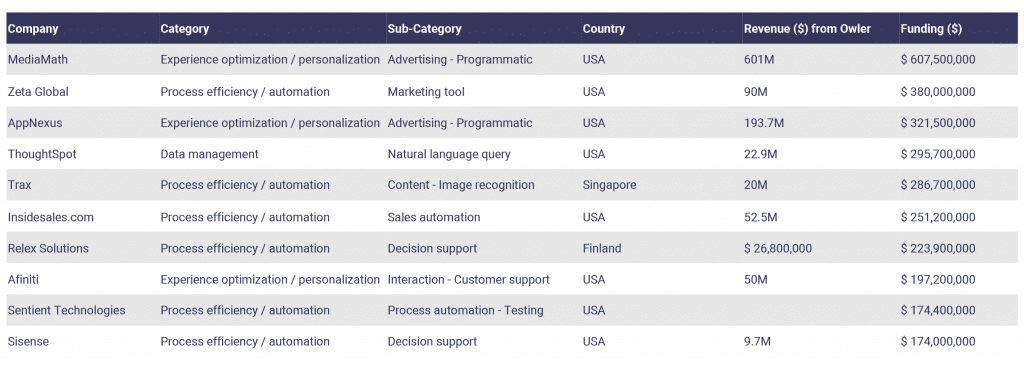Select AppNexus in the Company column
The height and width of the screenshot is (373, 1024).
pyautogui.click(x=35, y=123)
